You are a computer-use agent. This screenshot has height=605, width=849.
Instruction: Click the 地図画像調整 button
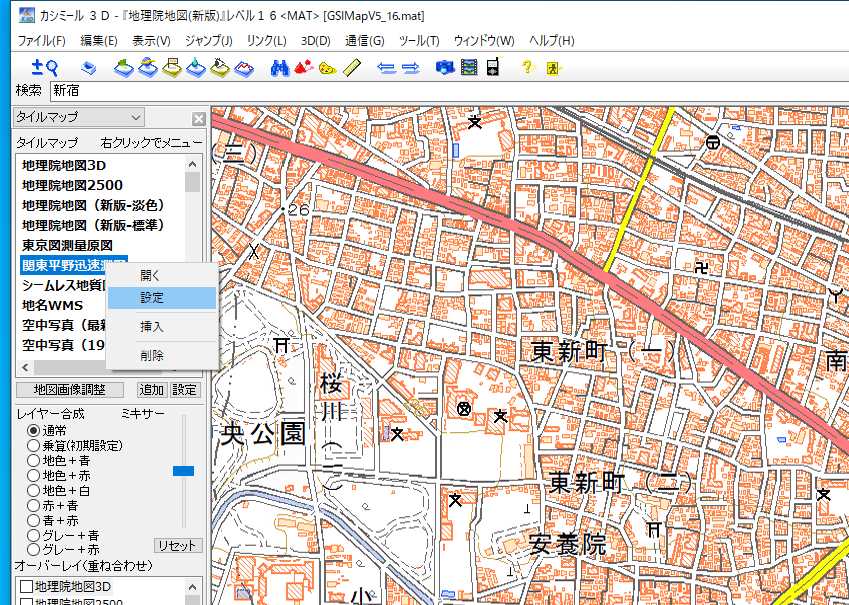coord(70,390)
